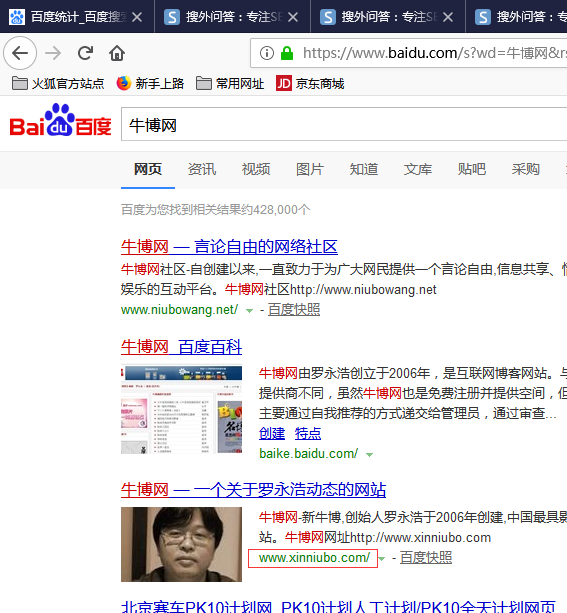Open the www.xinniubo.com/ green URL

pos(314,558)
